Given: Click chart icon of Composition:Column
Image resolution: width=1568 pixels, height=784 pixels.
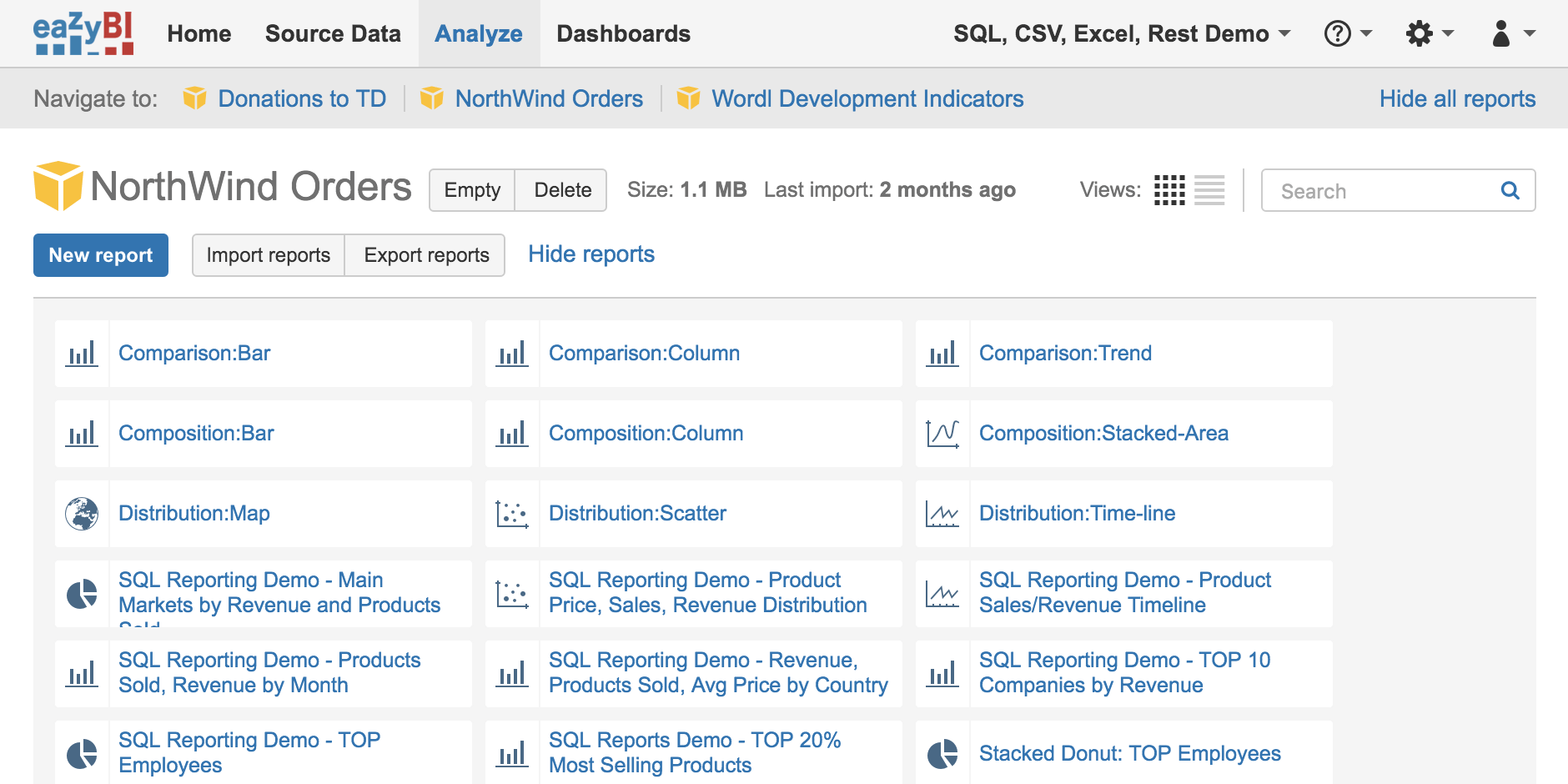Looking at the screenshot, I should click(512, 434).
